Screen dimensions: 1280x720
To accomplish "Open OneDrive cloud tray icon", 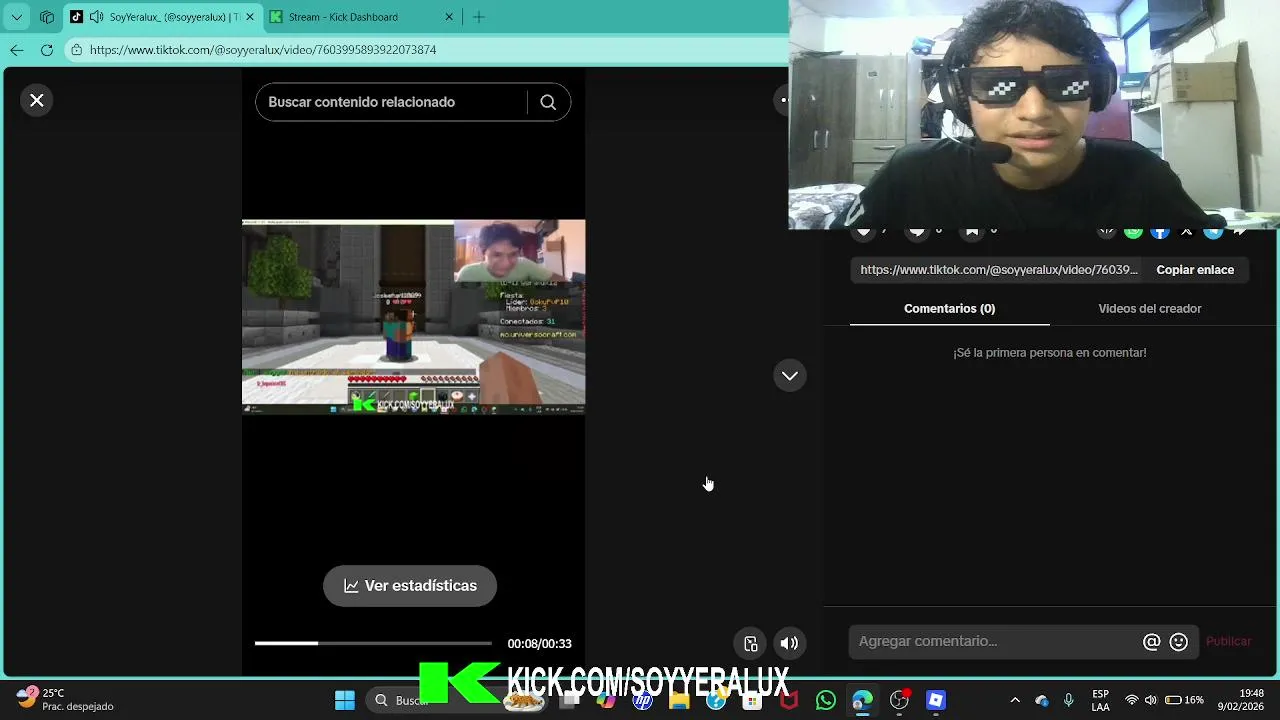I will coord(1042,700).
